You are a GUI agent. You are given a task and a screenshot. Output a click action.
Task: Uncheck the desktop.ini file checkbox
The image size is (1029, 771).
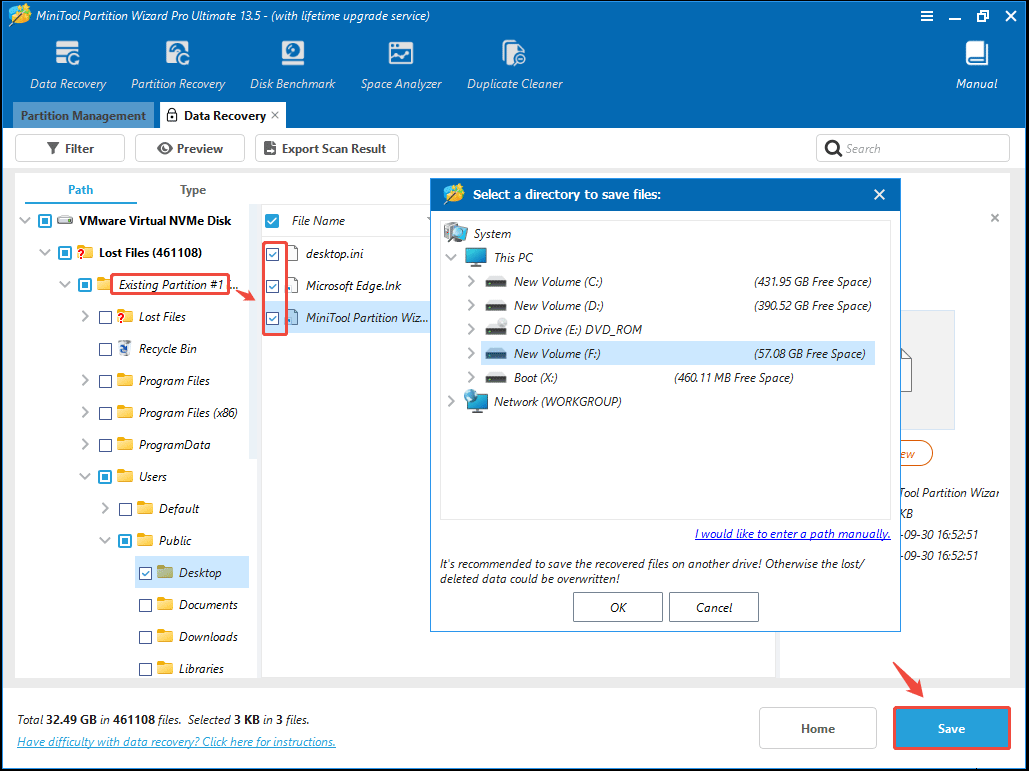(x=273, y=253)
